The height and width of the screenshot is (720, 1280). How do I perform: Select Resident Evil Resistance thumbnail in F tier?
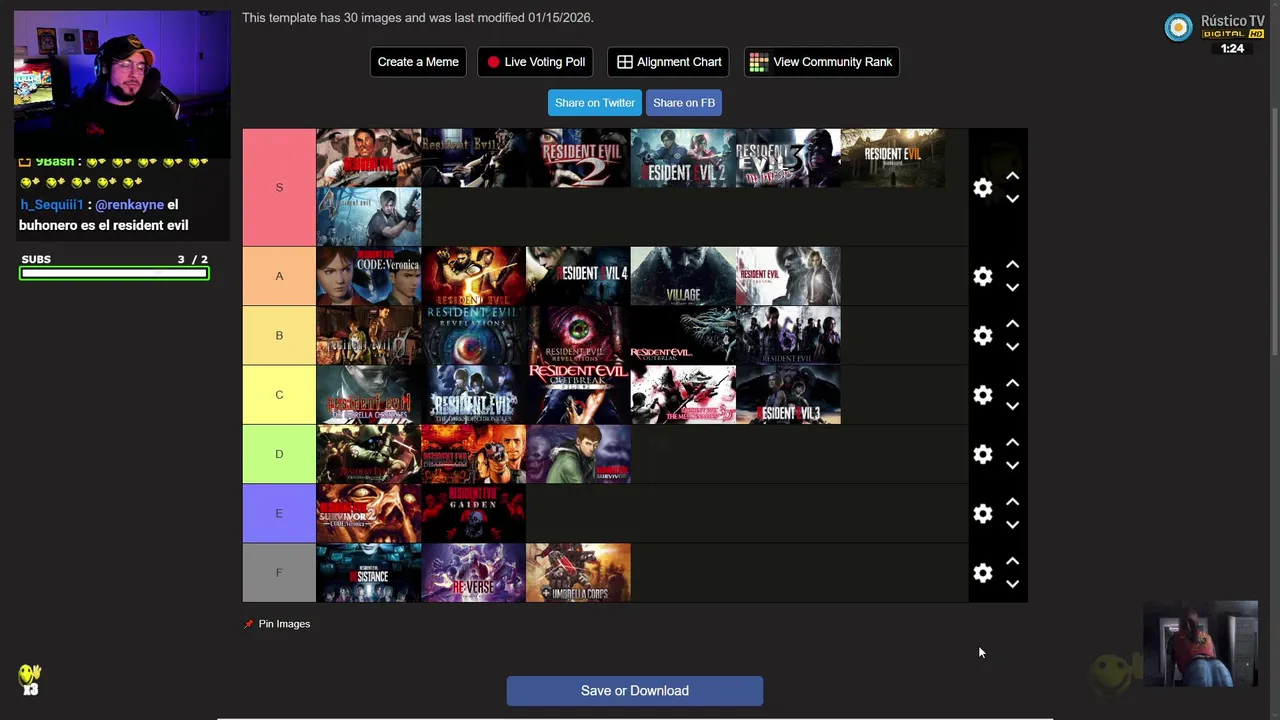pyautogui.click(x=369, y=573)
